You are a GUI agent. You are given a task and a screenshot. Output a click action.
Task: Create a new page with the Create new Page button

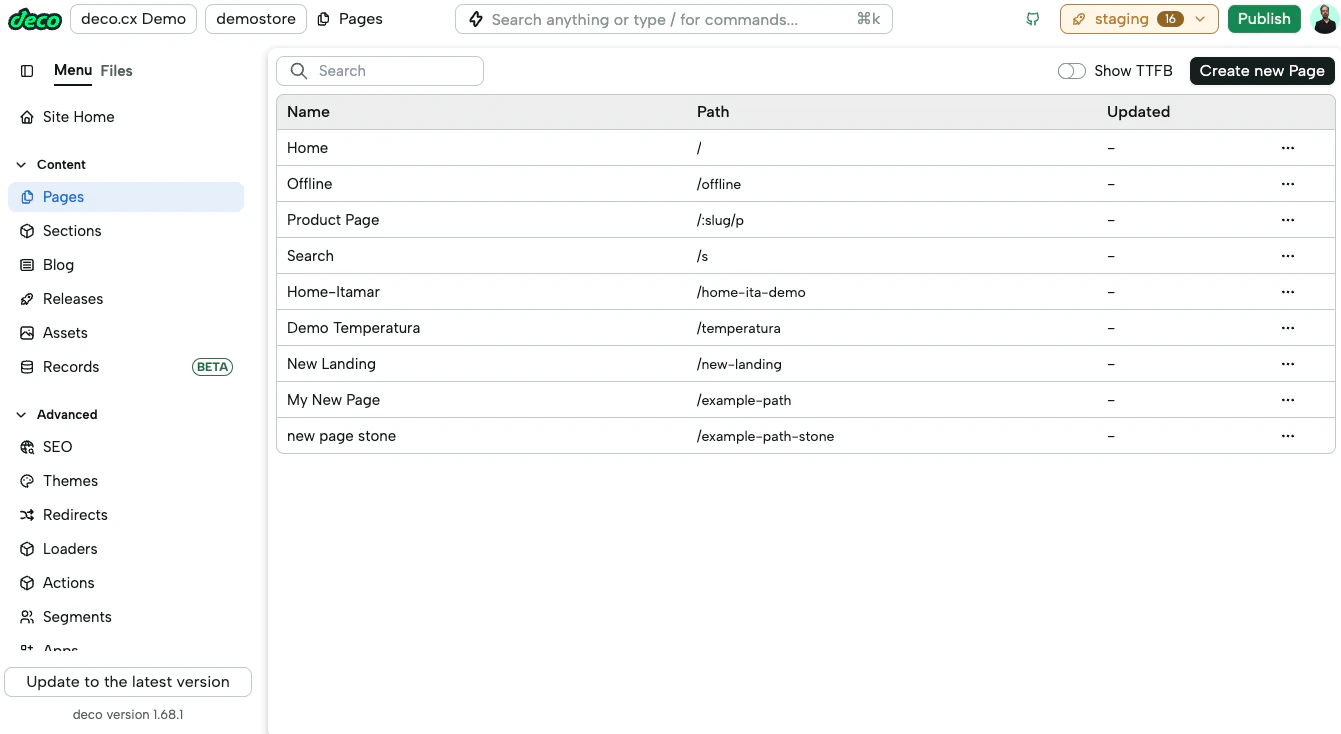(1261, 71)
